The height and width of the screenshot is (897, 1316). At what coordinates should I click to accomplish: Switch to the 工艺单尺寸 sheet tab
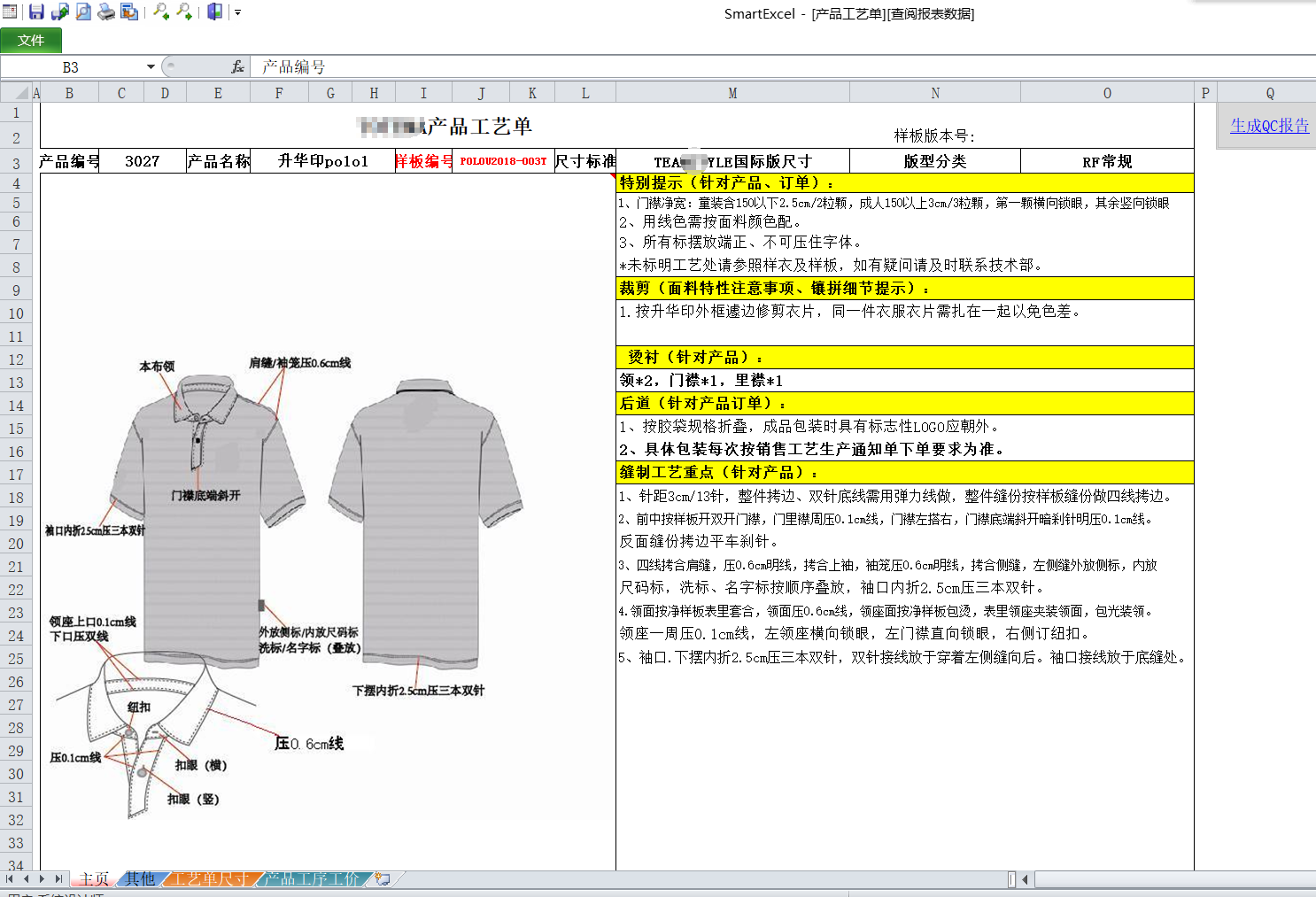(209, 879)
